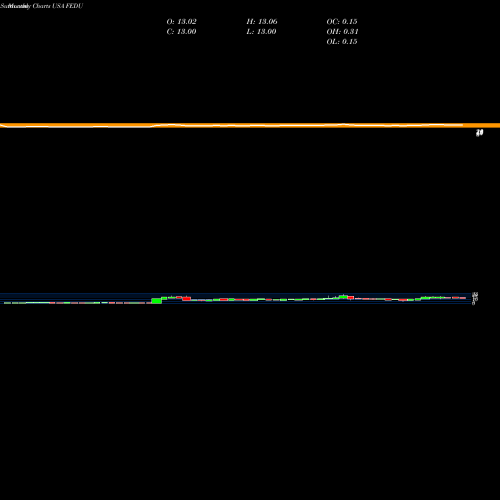This screenshot has height=500, width=500.
Task: Click the 'Charts USA FEDU' title text
Action: (x=58, y=6)
